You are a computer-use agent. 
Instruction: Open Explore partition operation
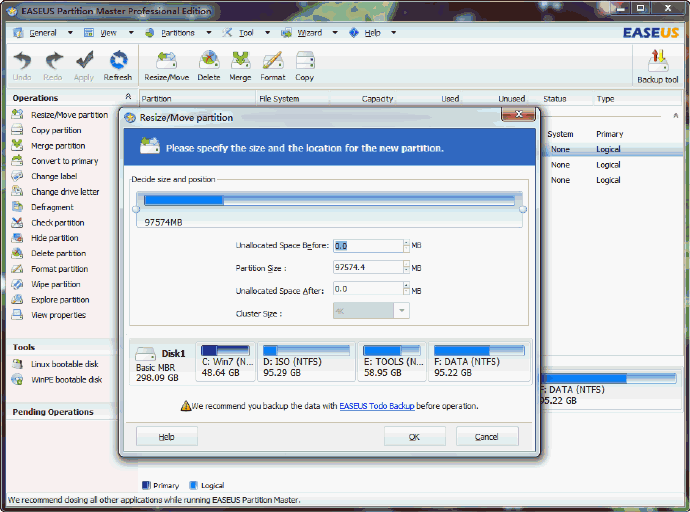[x=60, y=300]
